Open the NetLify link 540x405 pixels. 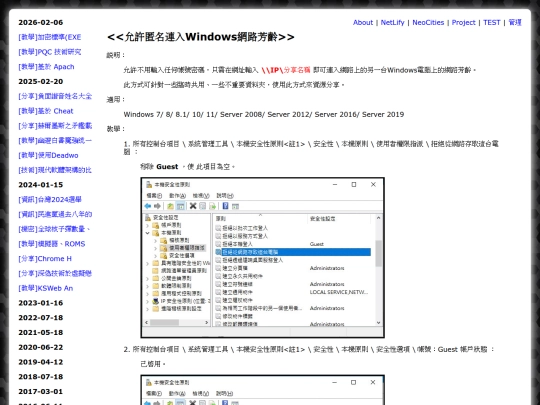tap(392, 22)
